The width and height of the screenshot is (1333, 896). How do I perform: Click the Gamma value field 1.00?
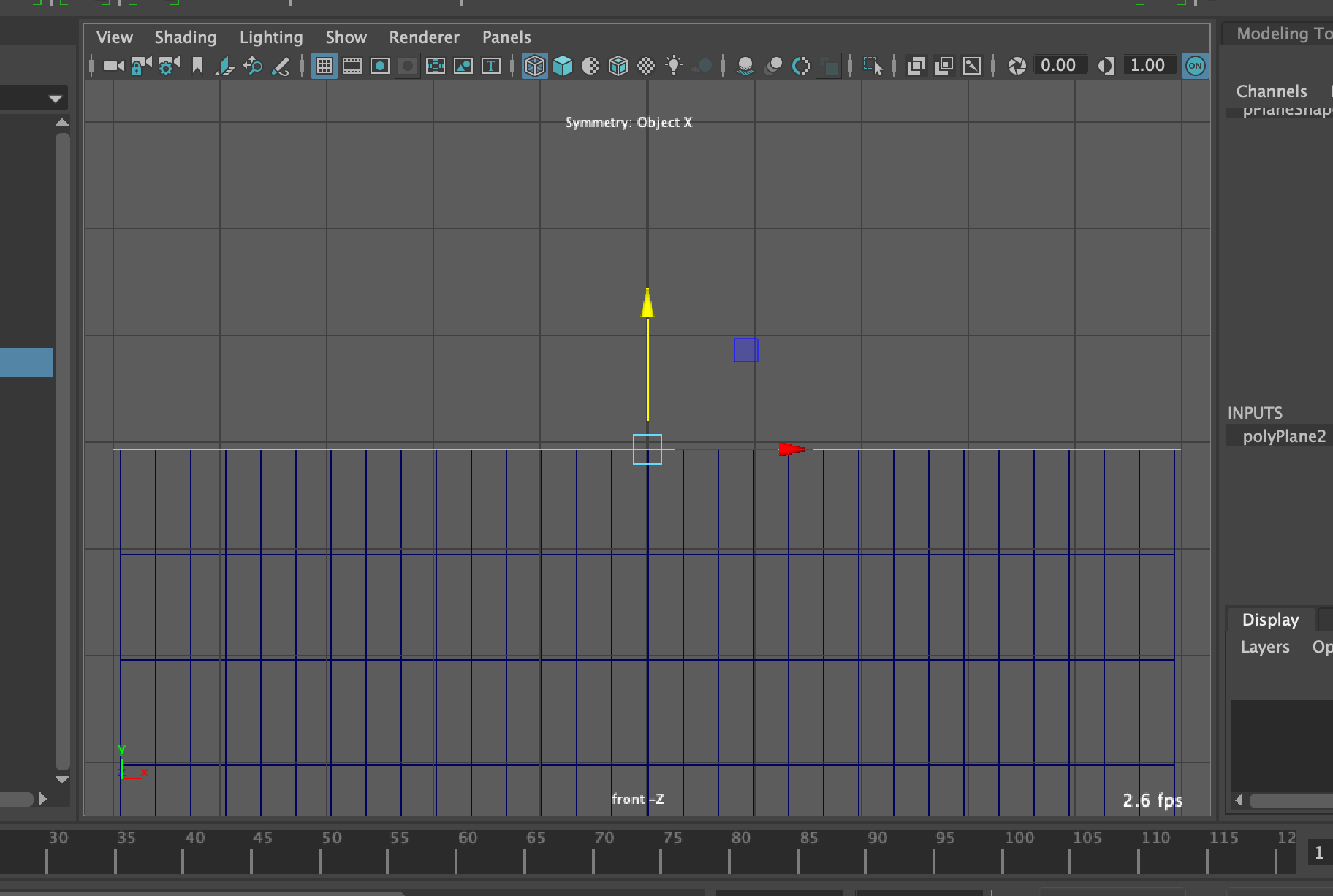point(1149,65)
